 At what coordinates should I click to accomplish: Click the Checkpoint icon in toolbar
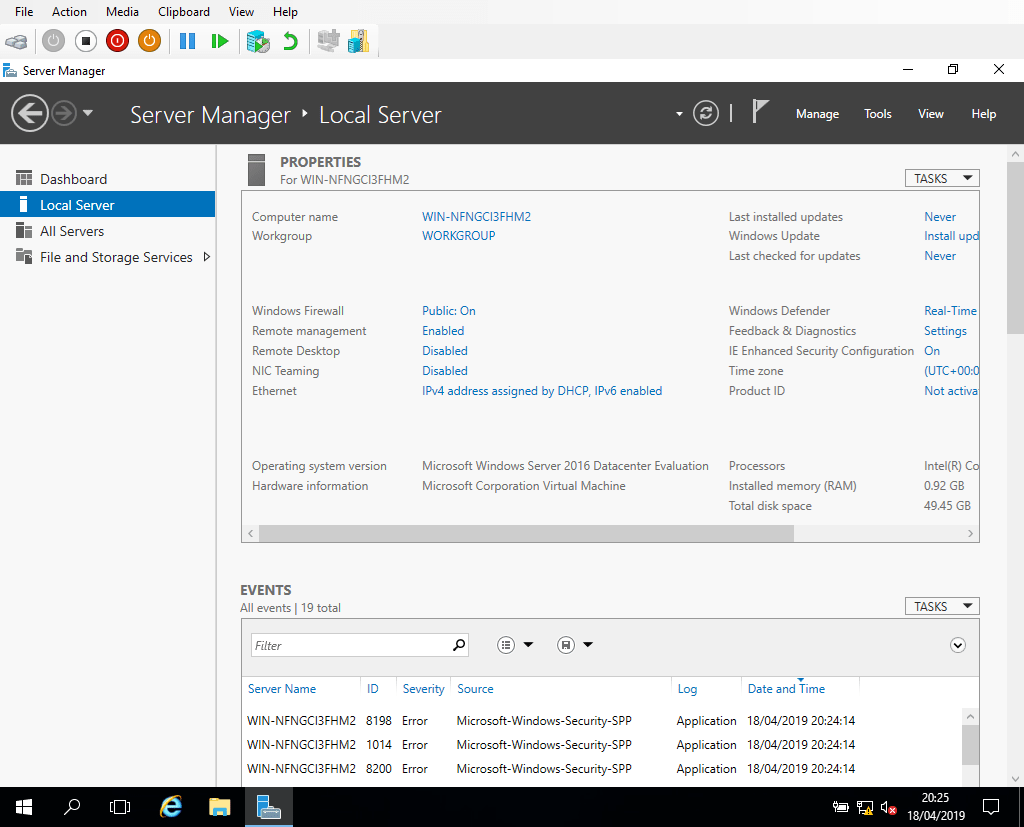(x=259, y=41)
